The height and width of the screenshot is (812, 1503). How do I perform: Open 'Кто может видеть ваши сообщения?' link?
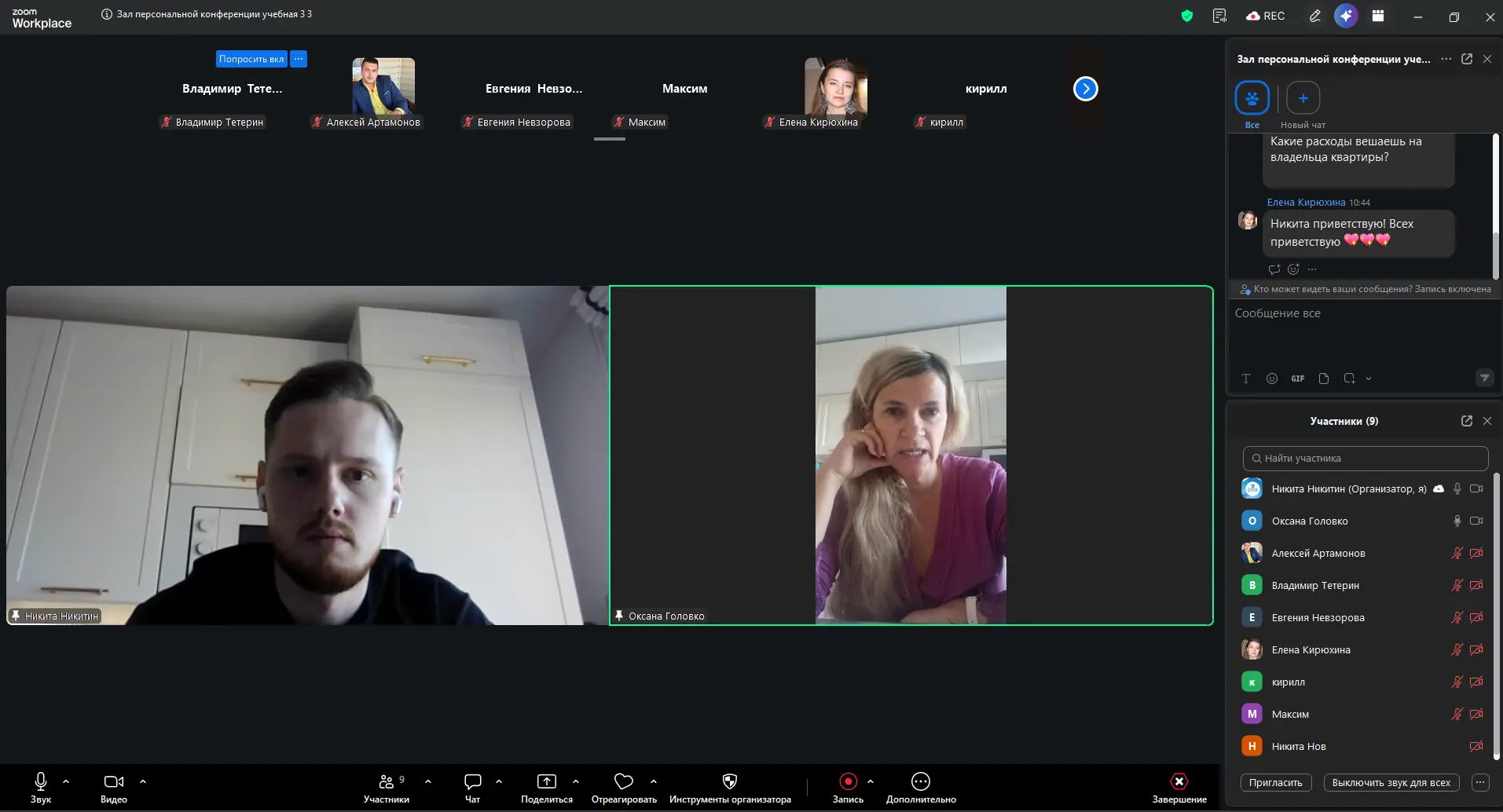click(1333, 289)
